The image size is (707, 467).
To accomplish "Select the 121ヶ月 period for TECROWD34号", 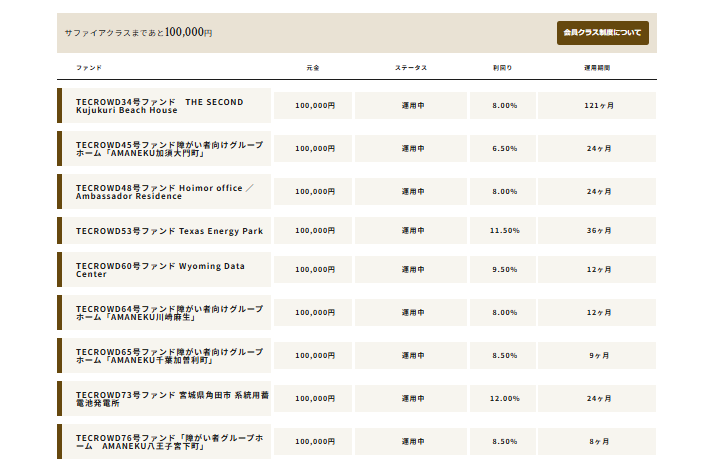I will pos(597,105).
